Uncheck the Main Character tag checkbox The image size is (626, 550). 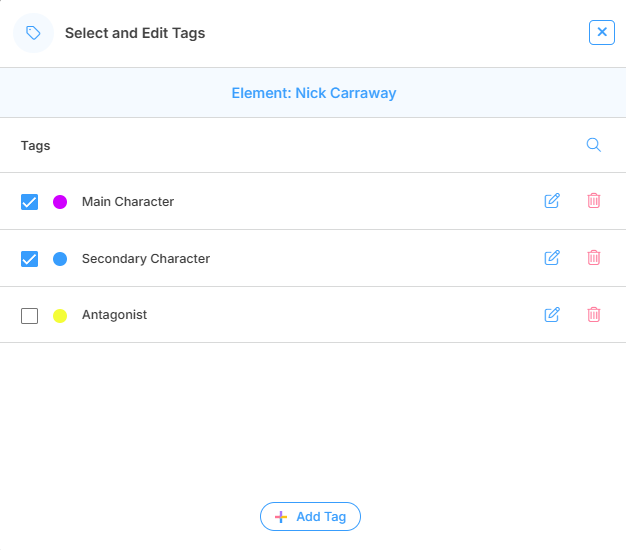tap(30, 202)
